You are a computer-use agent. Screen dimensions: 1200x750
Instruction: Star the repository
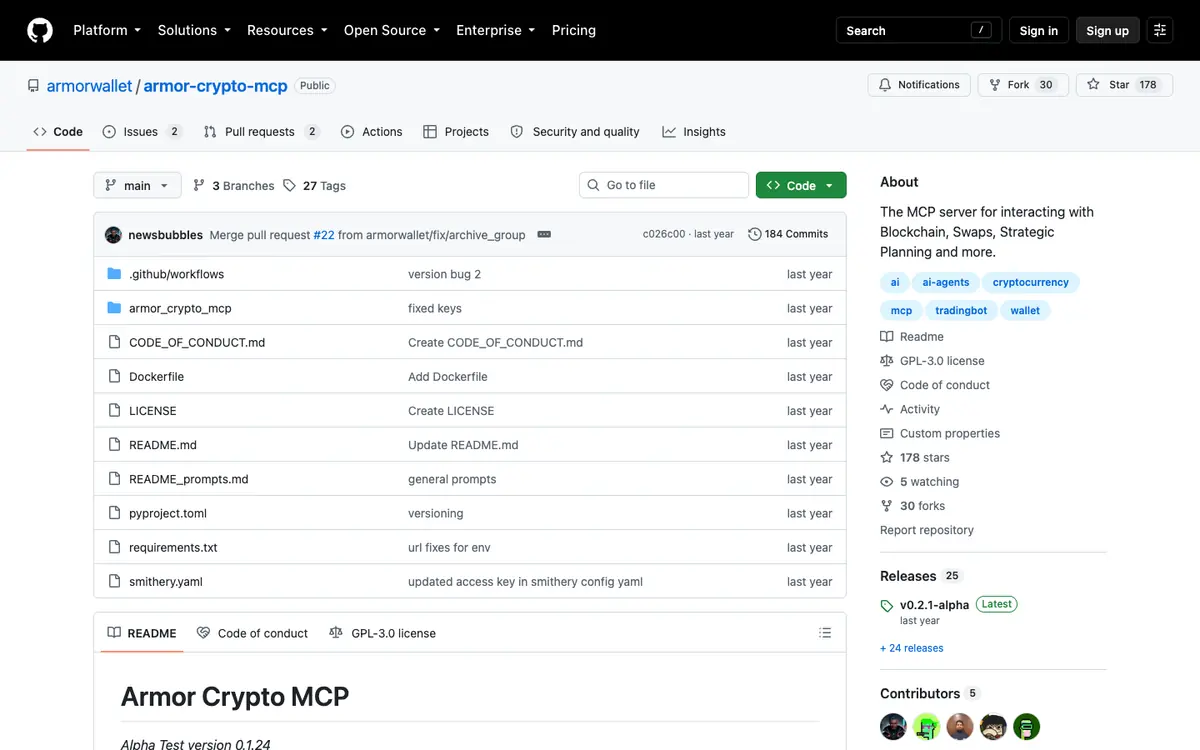[x=1124, y=85]
